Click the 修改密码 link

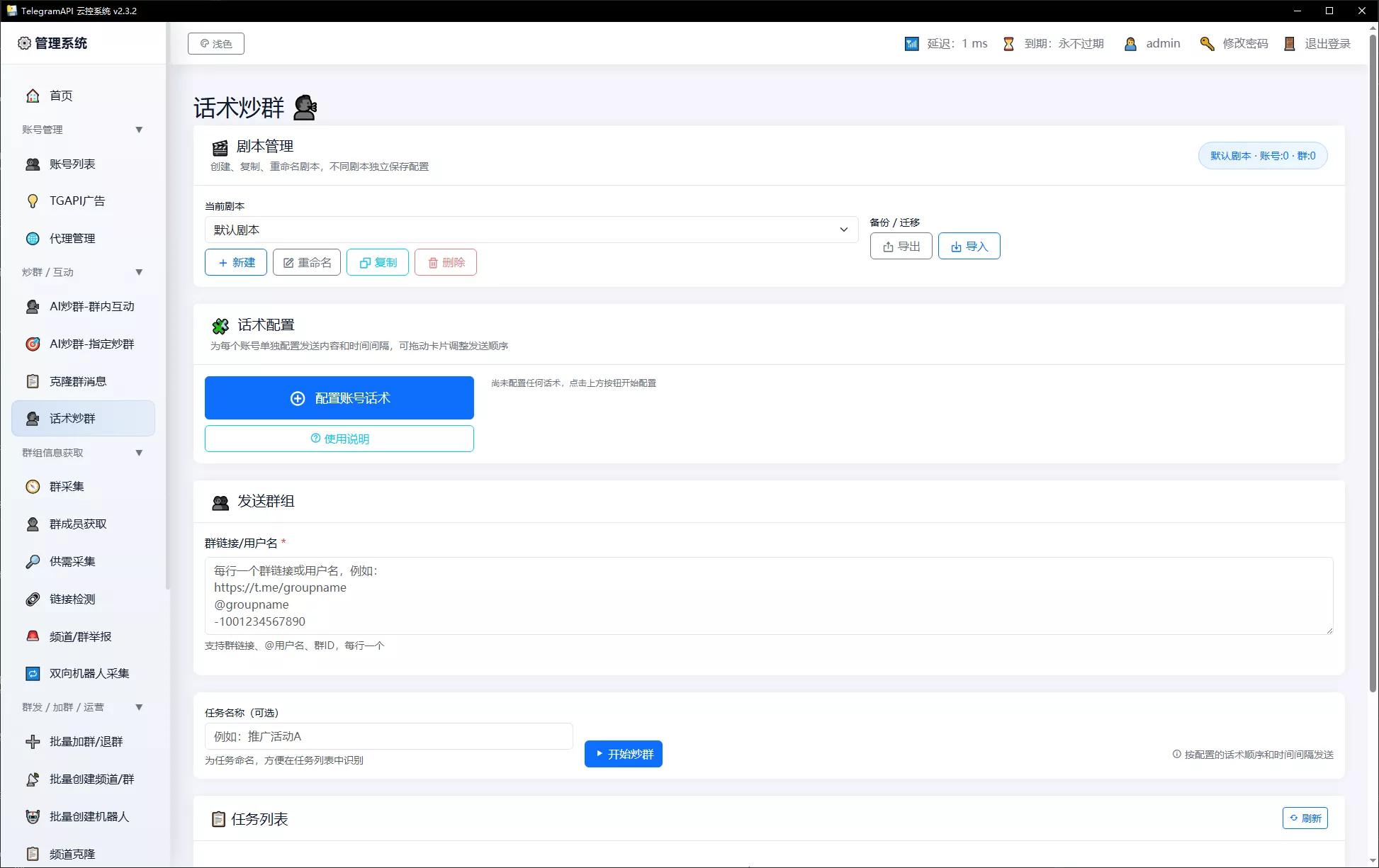(x=1245, y=44)
